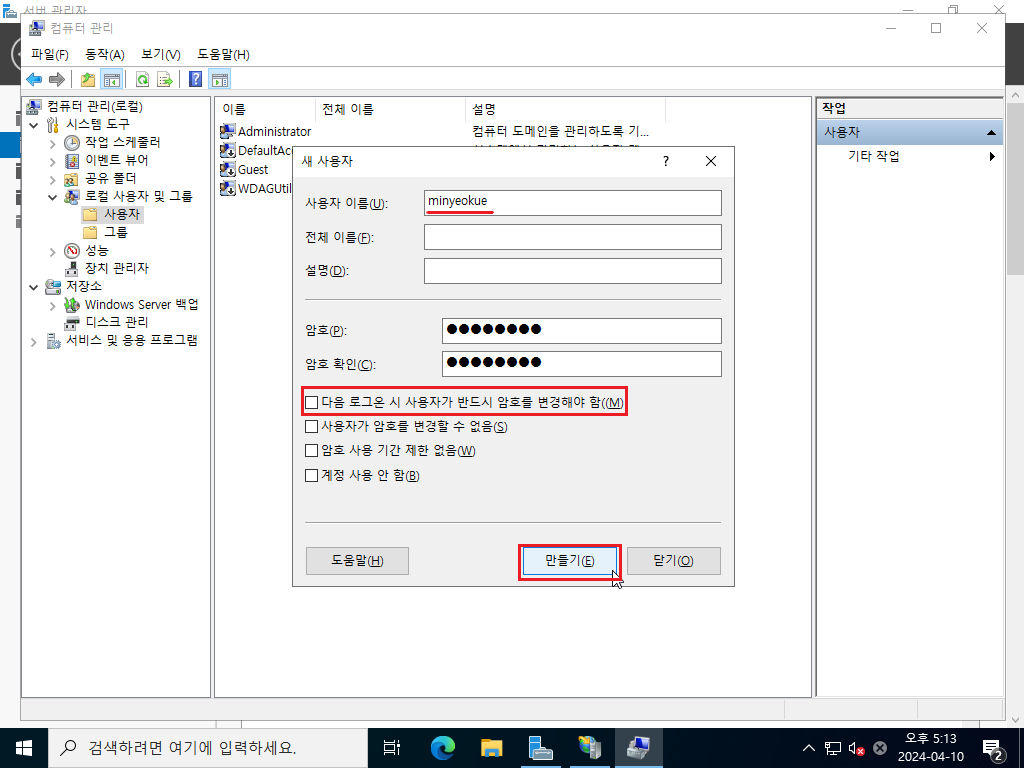Collapse the 저장소 tree node
Viewport: 1024px width, 768px height.
tap(34, 287)
